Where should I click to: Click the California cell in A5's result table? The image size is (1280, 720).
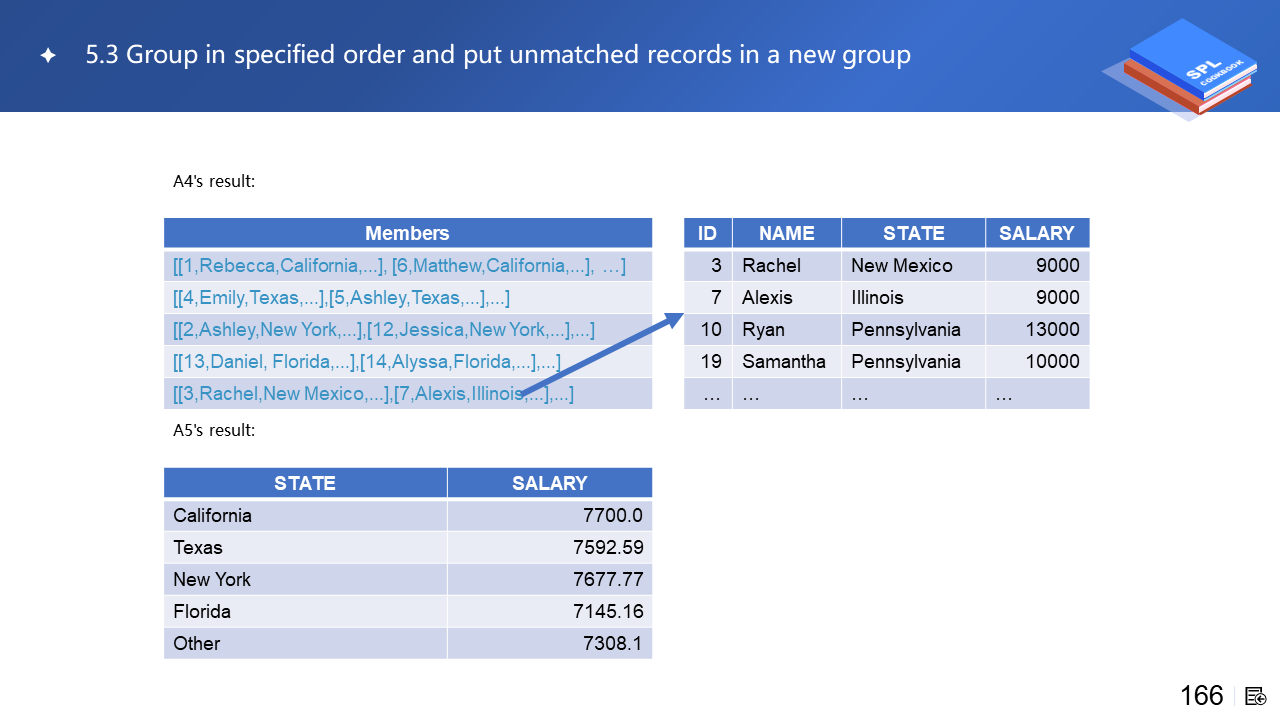[212, 516]
